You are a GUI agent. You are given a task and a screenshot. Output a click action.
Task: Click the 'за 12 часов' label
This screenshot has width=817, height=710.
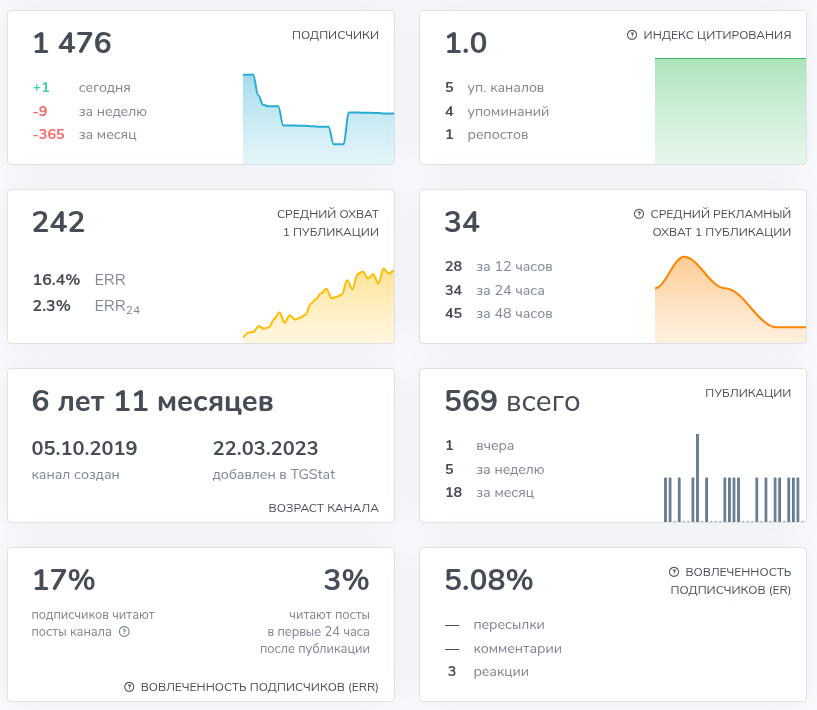pos(514,267)
